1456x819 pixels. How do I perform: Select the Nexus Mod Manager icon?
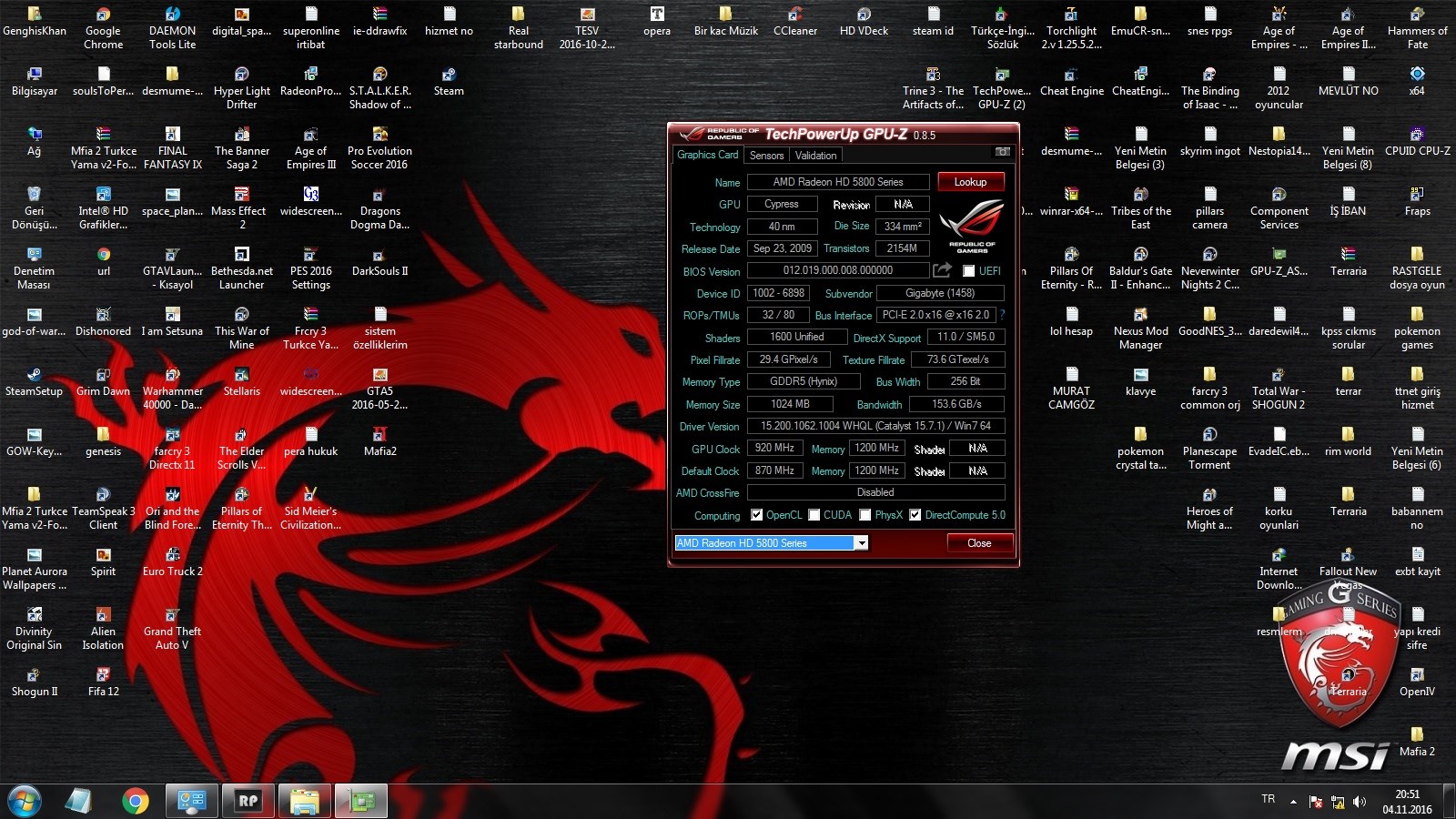1141,328
